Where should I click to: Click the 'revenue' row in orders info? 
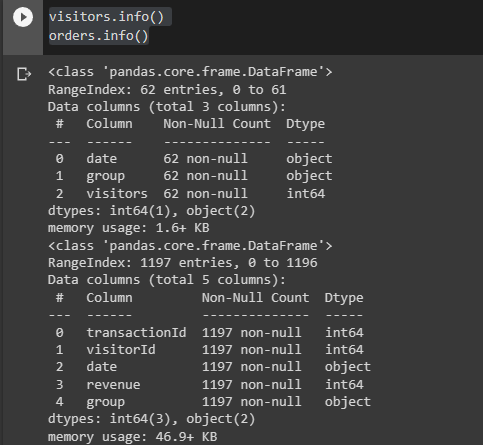(x=209, y=385)
